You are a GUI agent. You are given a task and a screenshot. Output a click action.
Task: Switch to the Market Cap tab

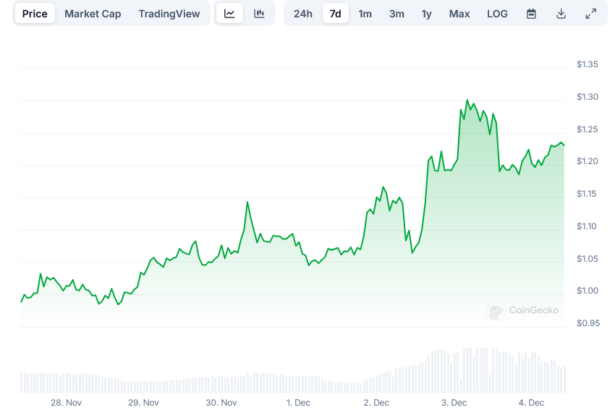pyautogui.click(x=93, y=14)
